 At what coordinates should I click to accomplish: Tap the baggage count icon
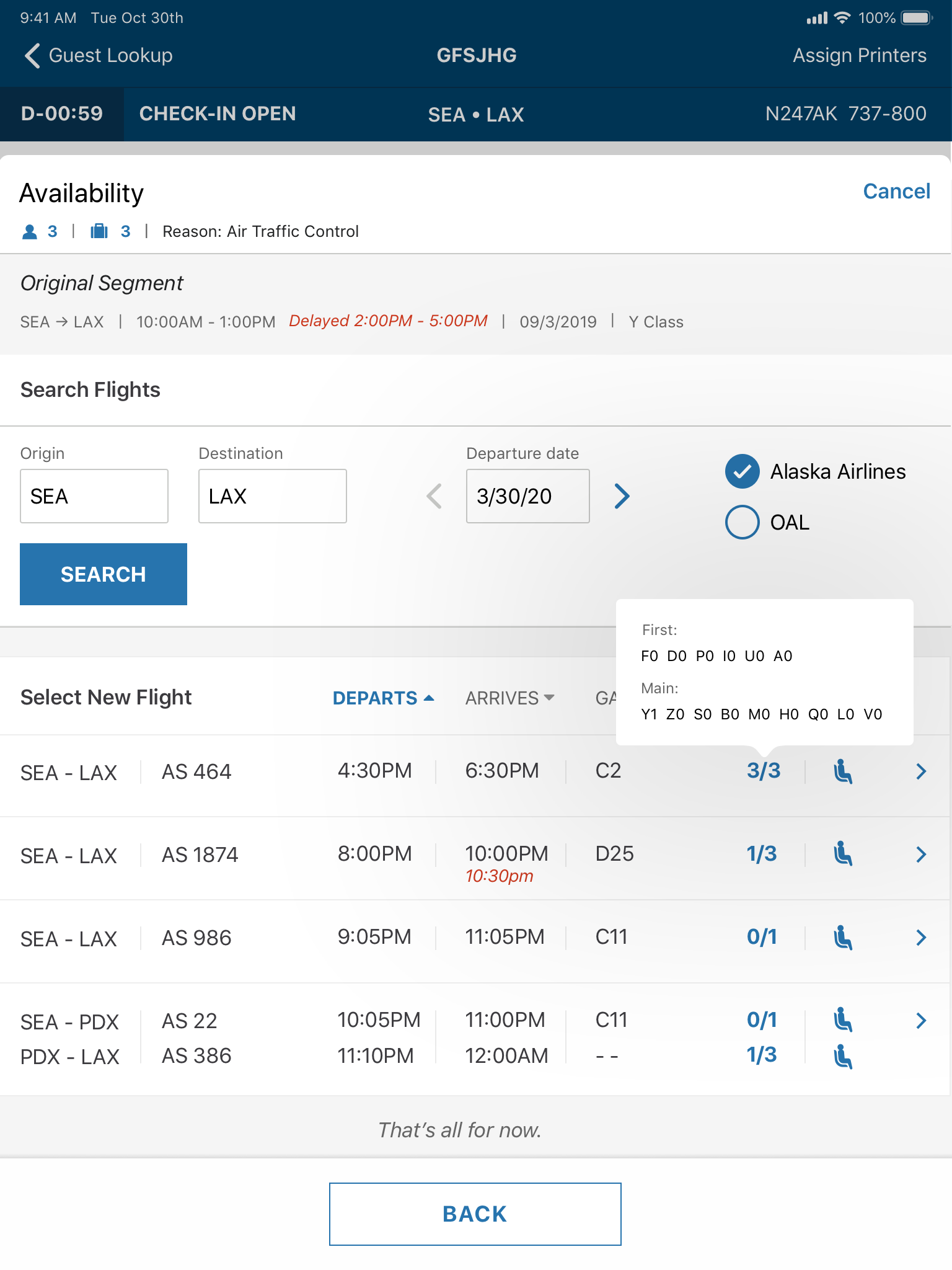pyautogui.click(x=99, y=231)
